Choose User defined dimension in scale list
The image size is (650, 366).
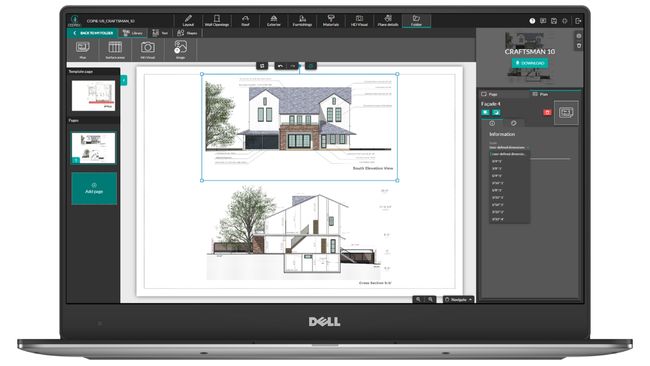(x=509, y=154)
